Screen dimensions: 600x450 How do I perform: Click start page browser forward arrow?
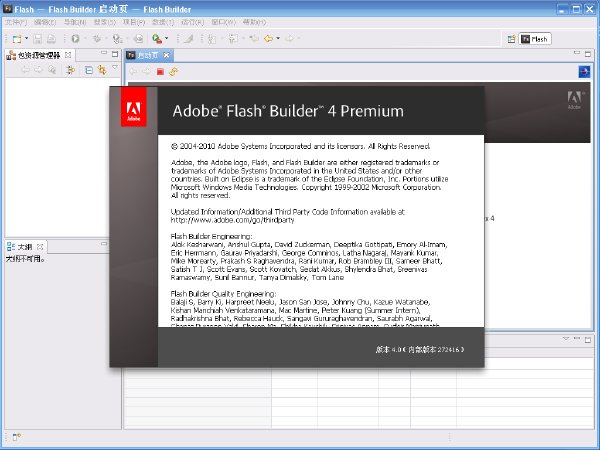pyautogui.click(x=147, y=72)
